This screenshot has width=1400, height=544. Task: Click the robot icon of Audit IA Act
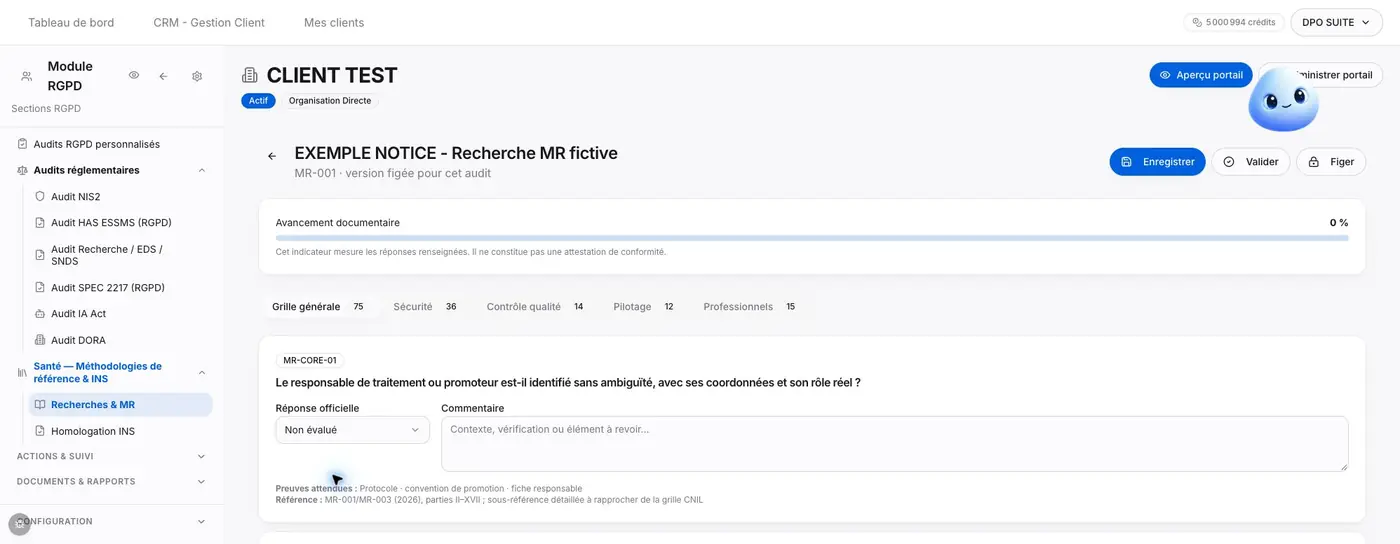[x=40, y=314]
